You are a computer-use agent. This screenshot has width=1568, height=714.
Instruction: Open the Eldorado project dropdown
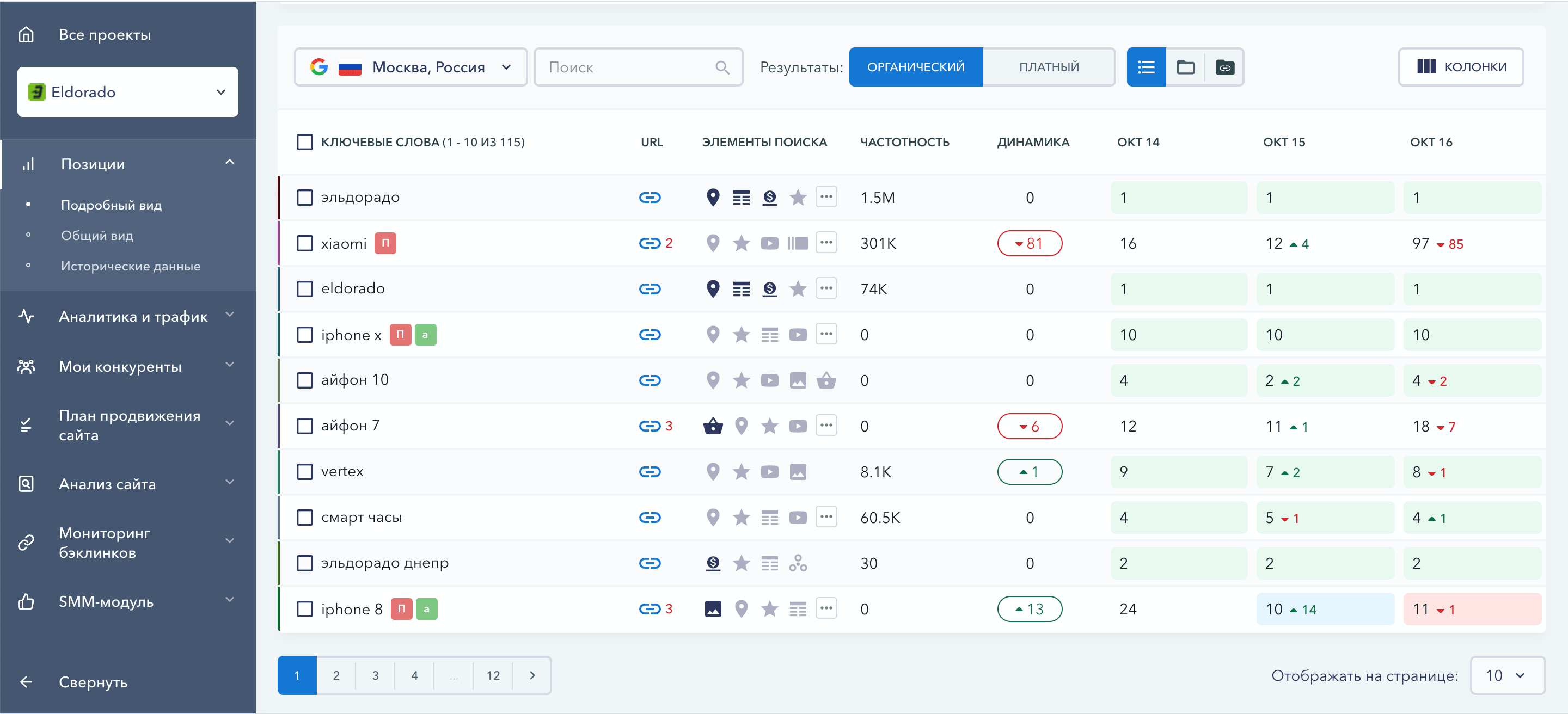click(128, 92)
